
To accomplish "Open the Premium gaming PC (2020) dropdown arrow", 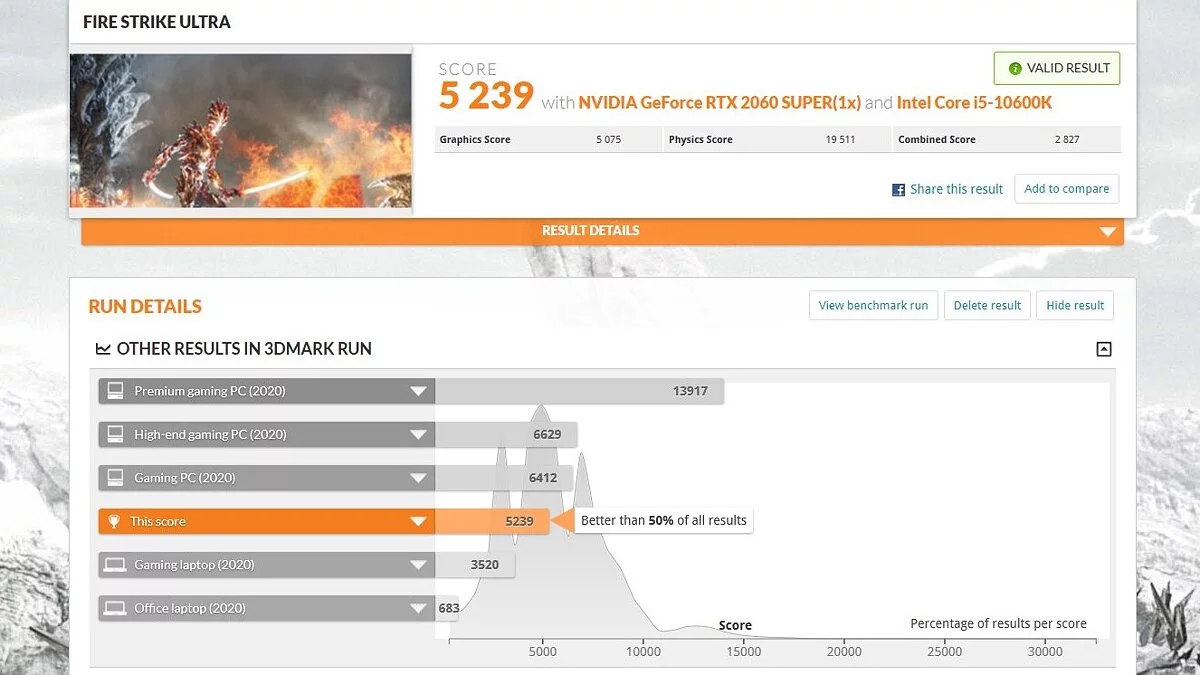I will [x=418, y=391].
